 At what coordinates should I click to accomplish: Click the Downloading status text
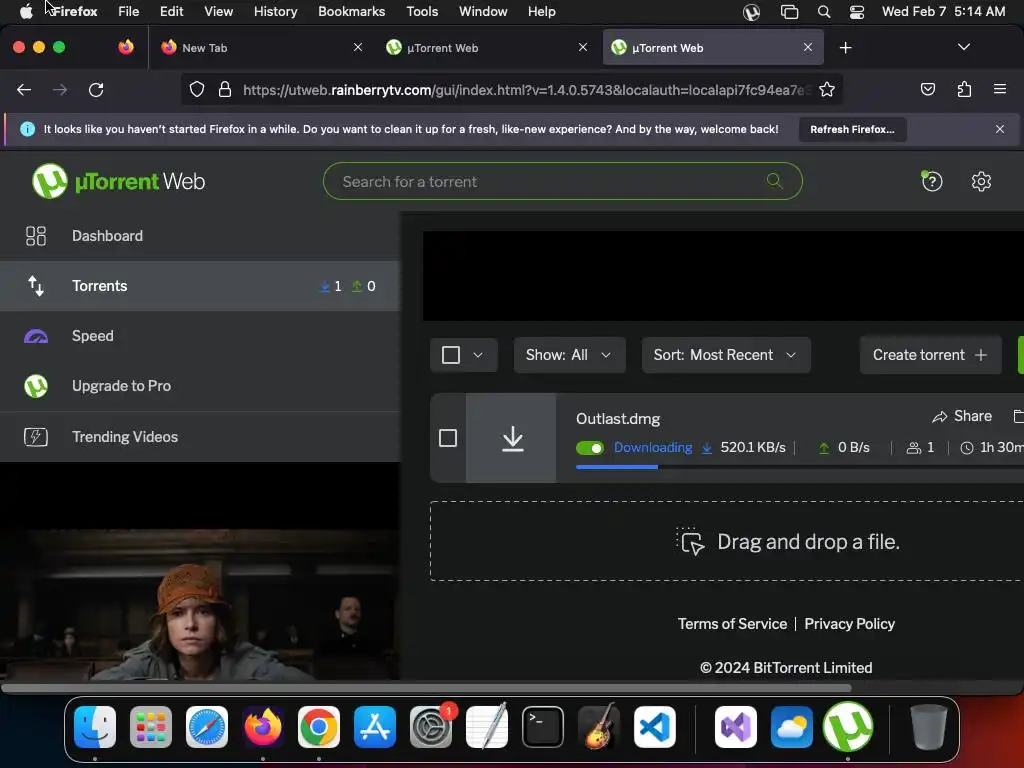coord(652,447)
